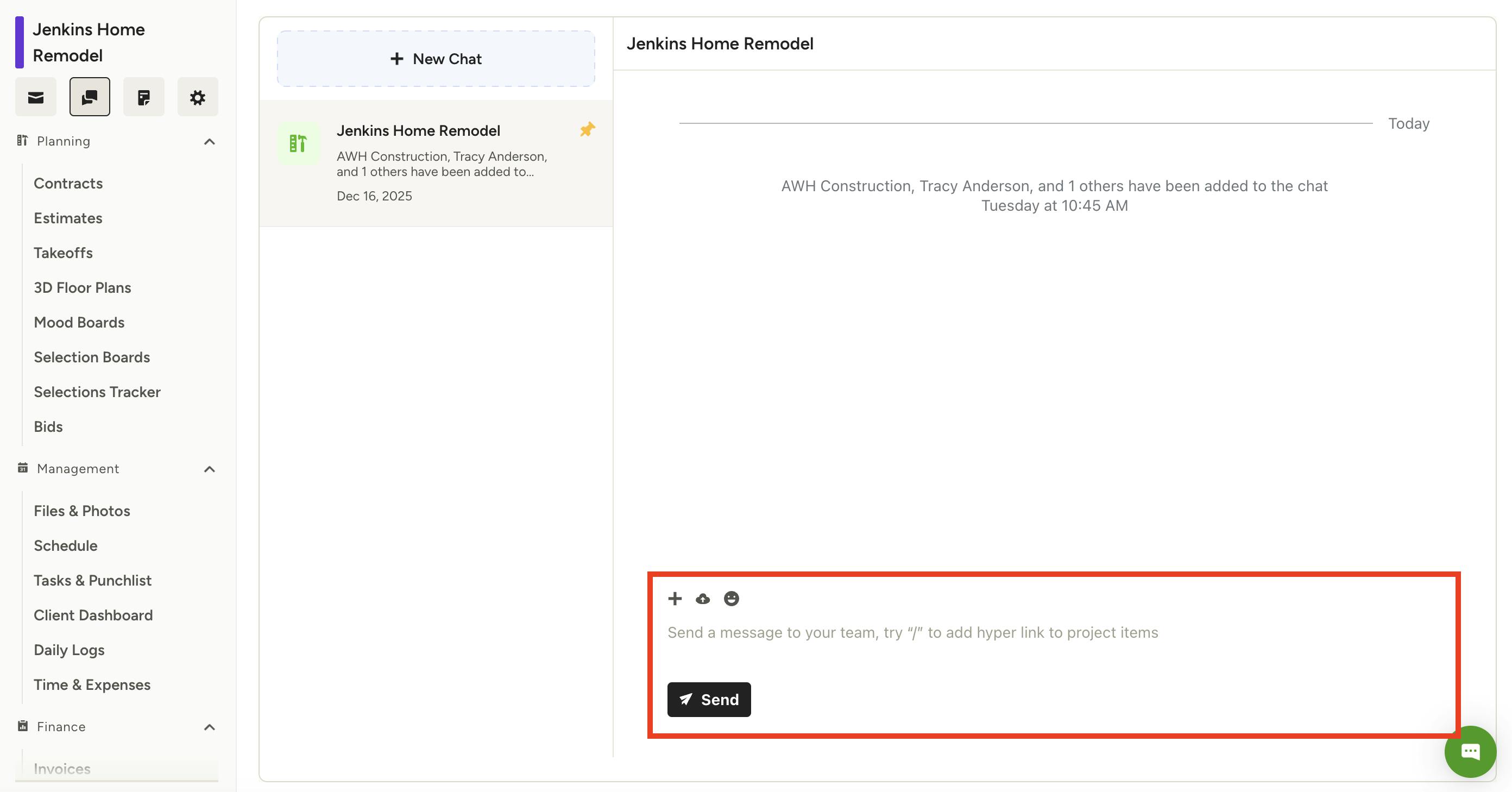1512x792 pixels.
Task: Open the notes document icon
Action: [x=144, y=97]
